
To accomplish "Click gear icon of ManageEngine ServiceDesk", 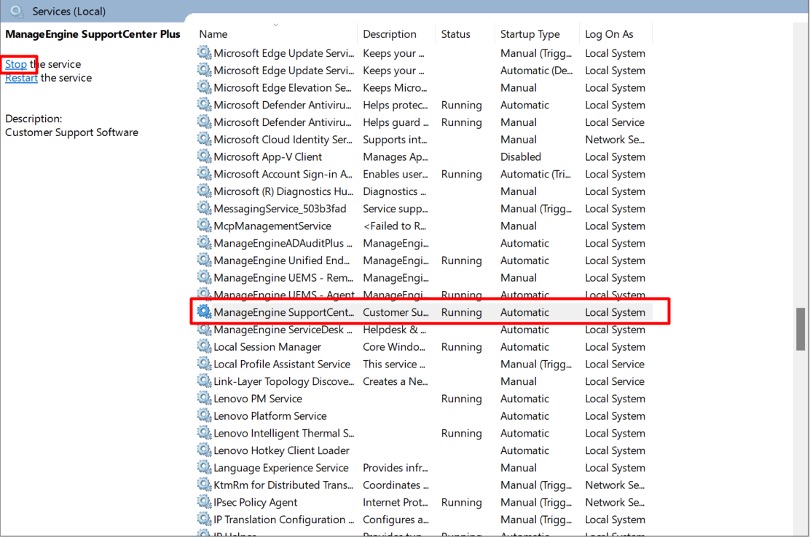I will click(x=204, y=329).
